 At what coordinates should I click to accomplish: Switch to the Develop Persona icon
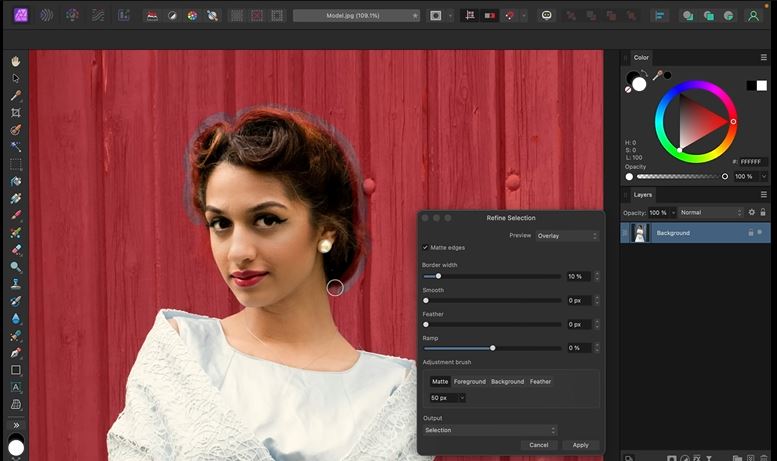pos(72,15)
